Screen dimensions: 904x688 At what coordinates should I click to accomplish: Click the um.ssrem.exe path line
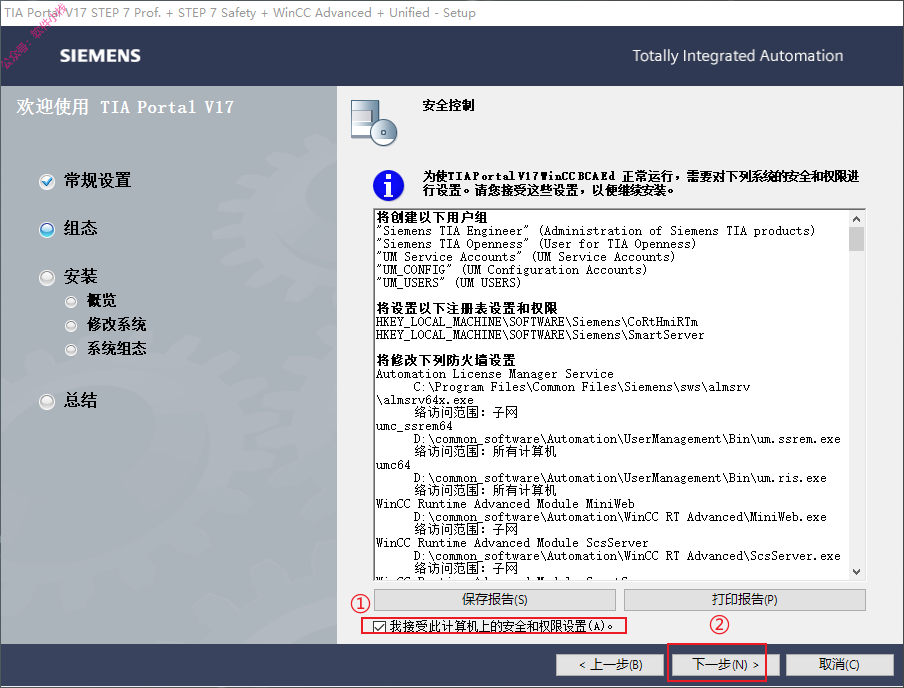[627, 439]
